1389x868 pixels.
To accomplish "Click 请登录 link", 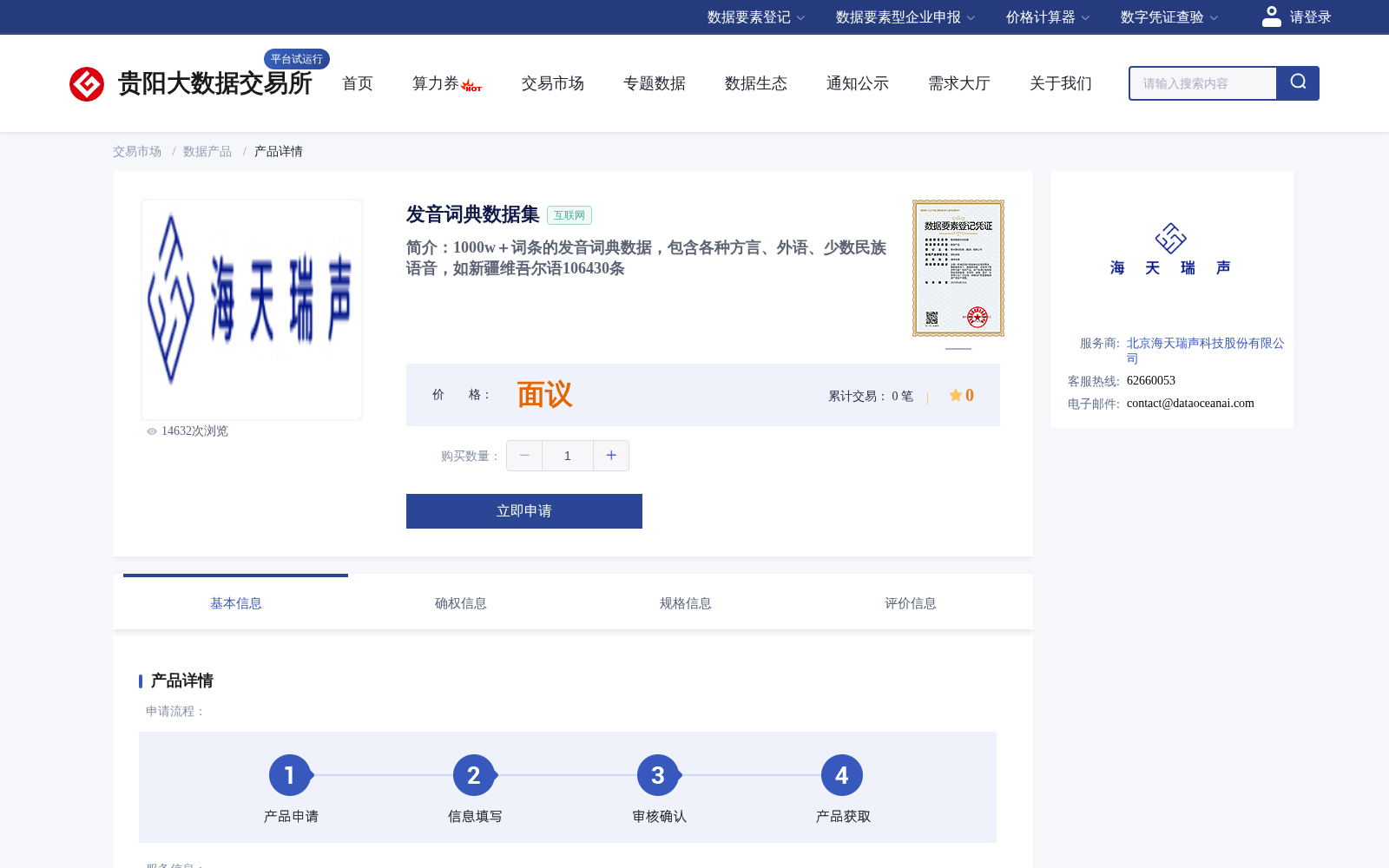I will click(1310, 17).
